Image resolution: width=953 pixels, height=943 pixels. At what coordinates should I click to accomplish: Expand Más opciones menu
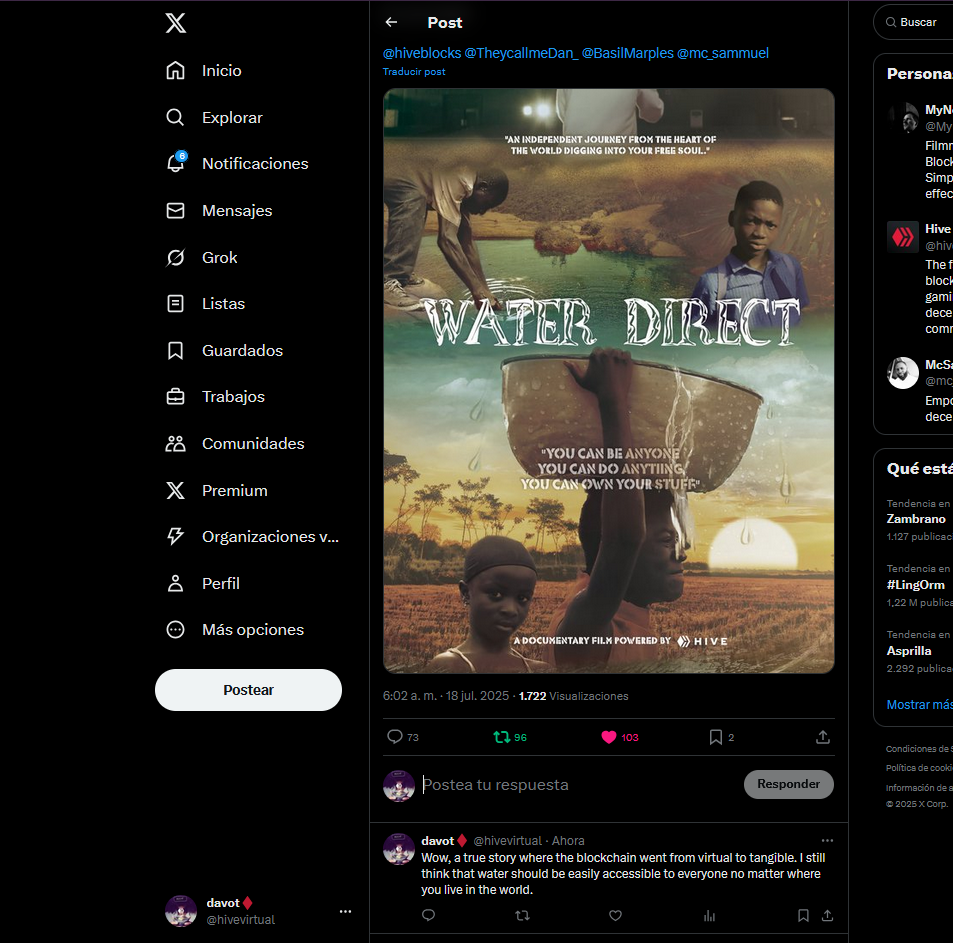235,629
